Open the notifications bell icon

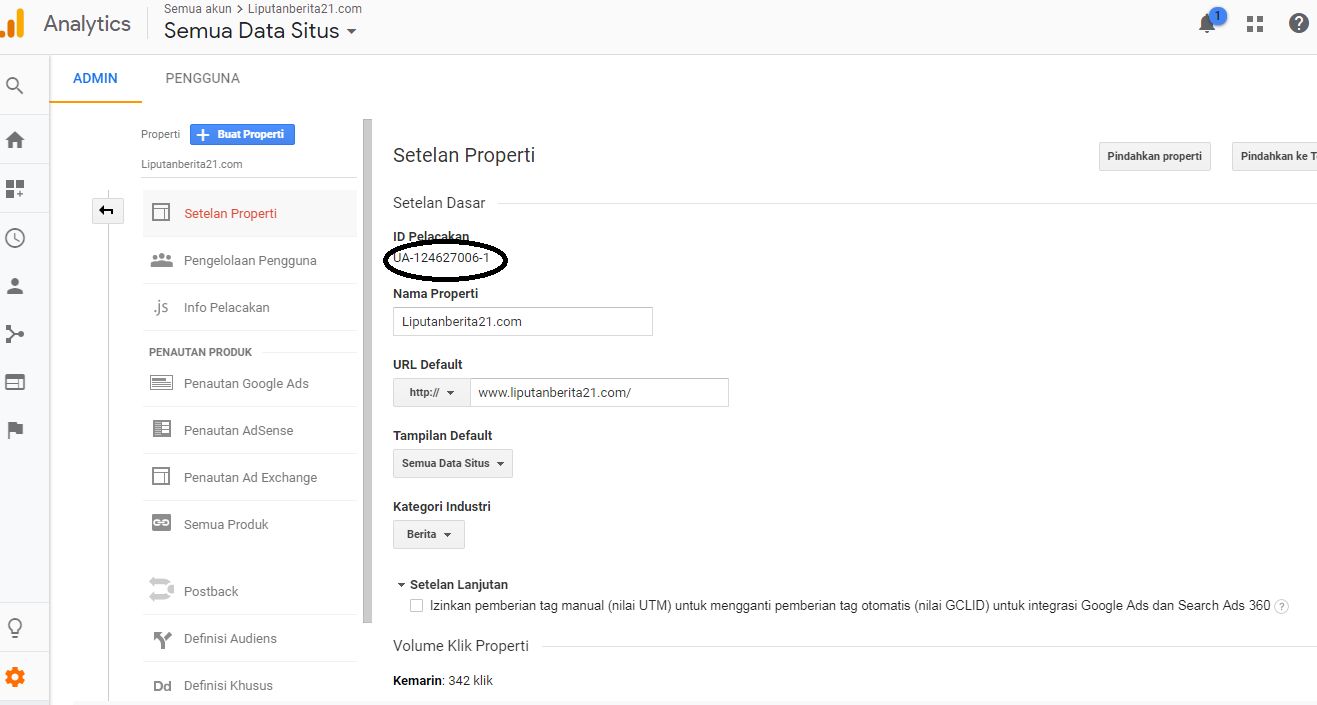(x=1206, y=22)
